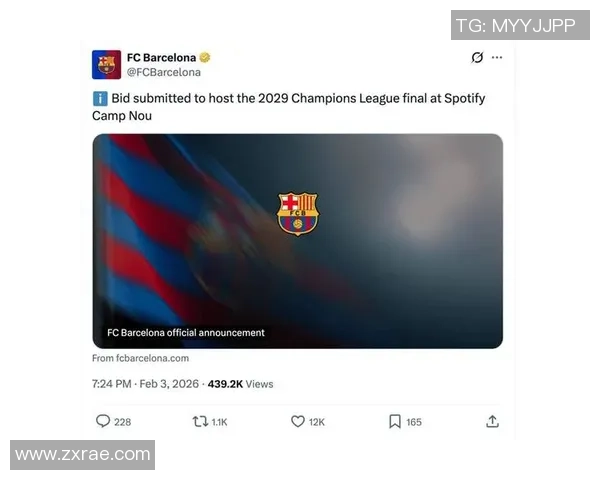This screenshot has width=600, height=480.
Task: Open the Grok slashed-circle icon
Action: pyautogui.click(x=477, y=57)
